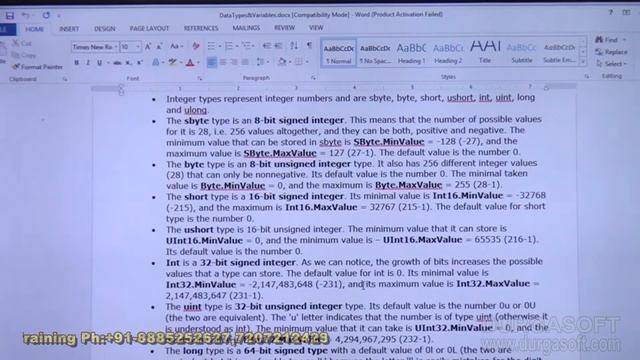Click the Multilevel List icon
Image resolution: width=640 pixels, height=360 pixels.
click(247, 46)
